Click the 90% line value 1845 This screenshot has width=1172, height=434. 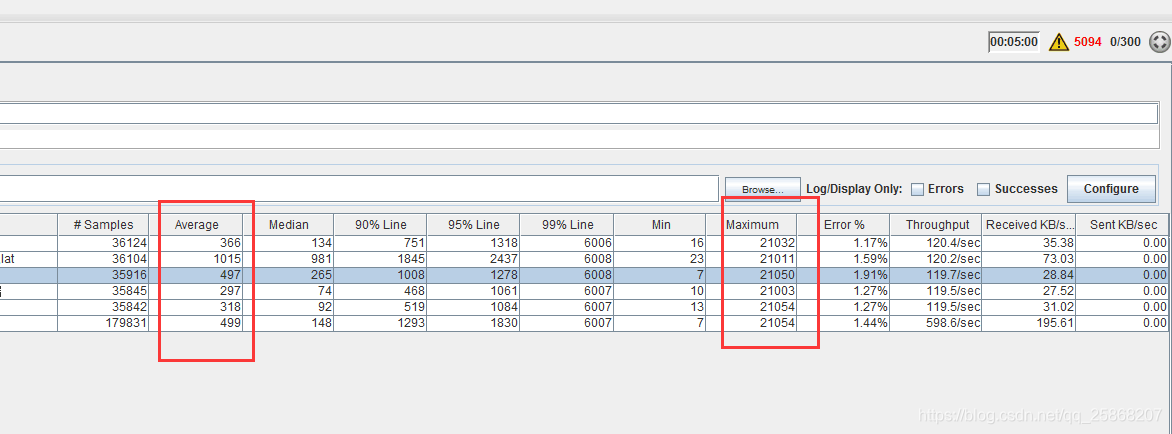coord(380,258)
